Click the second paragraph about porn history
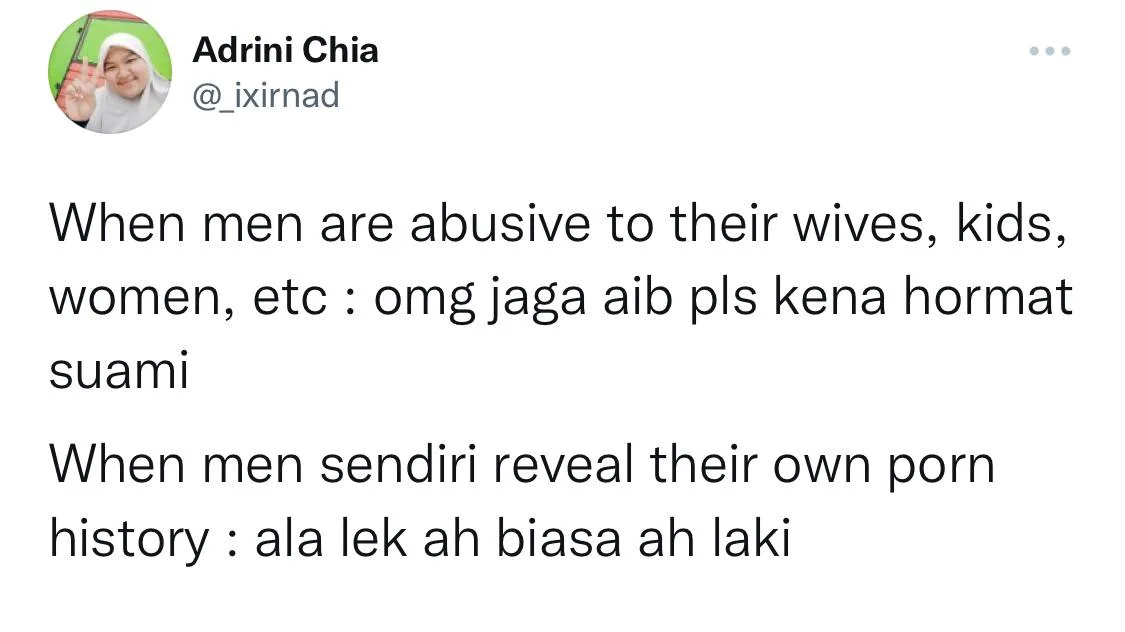 [x=522, y=502]
